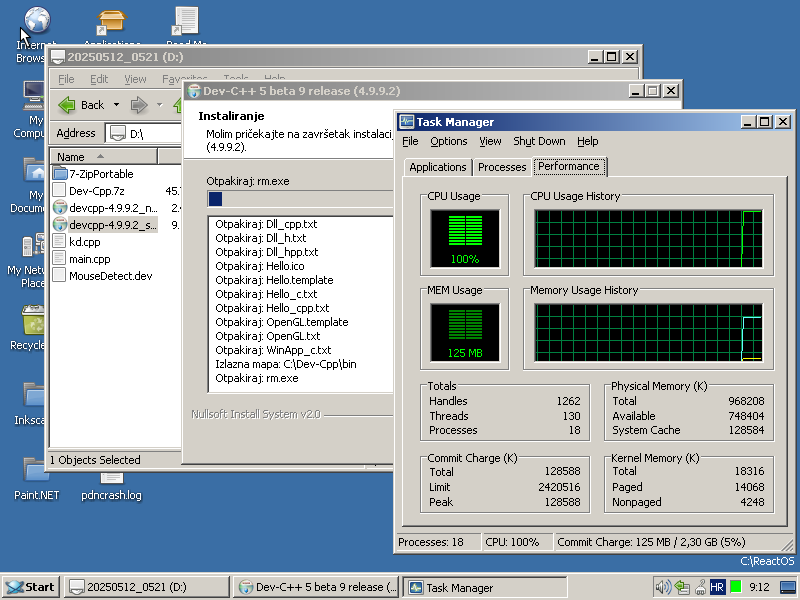The image size is (800, 600).
Task: Select the devcpp-4.9.9.2_n... installer icon in Explorer
Action: [x=60, y=208]
